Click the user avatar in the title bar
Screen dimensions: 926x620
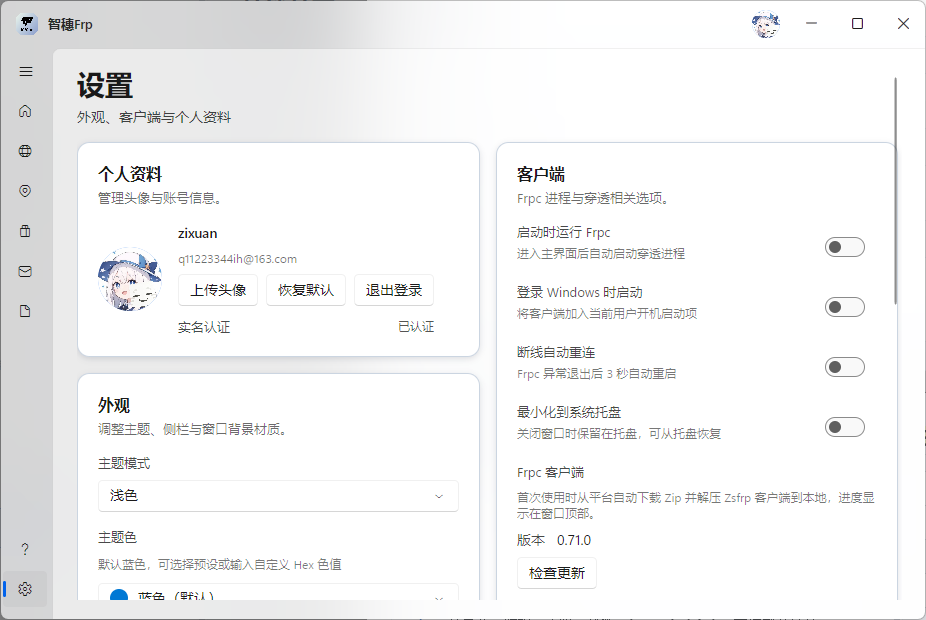766,24
